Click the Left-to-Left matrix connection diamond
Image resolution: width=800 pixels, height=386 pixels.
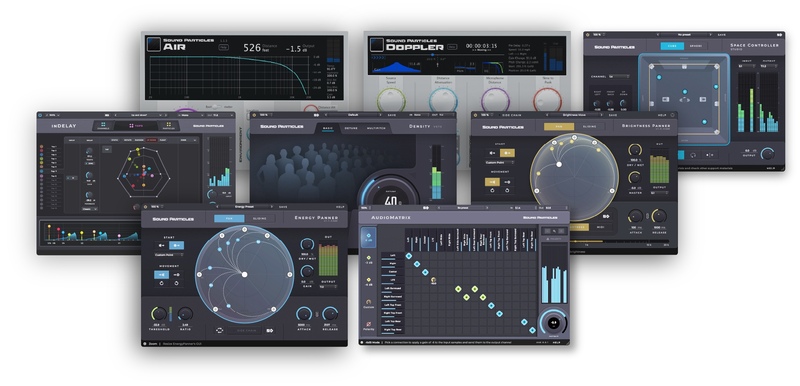click(409, 255)
